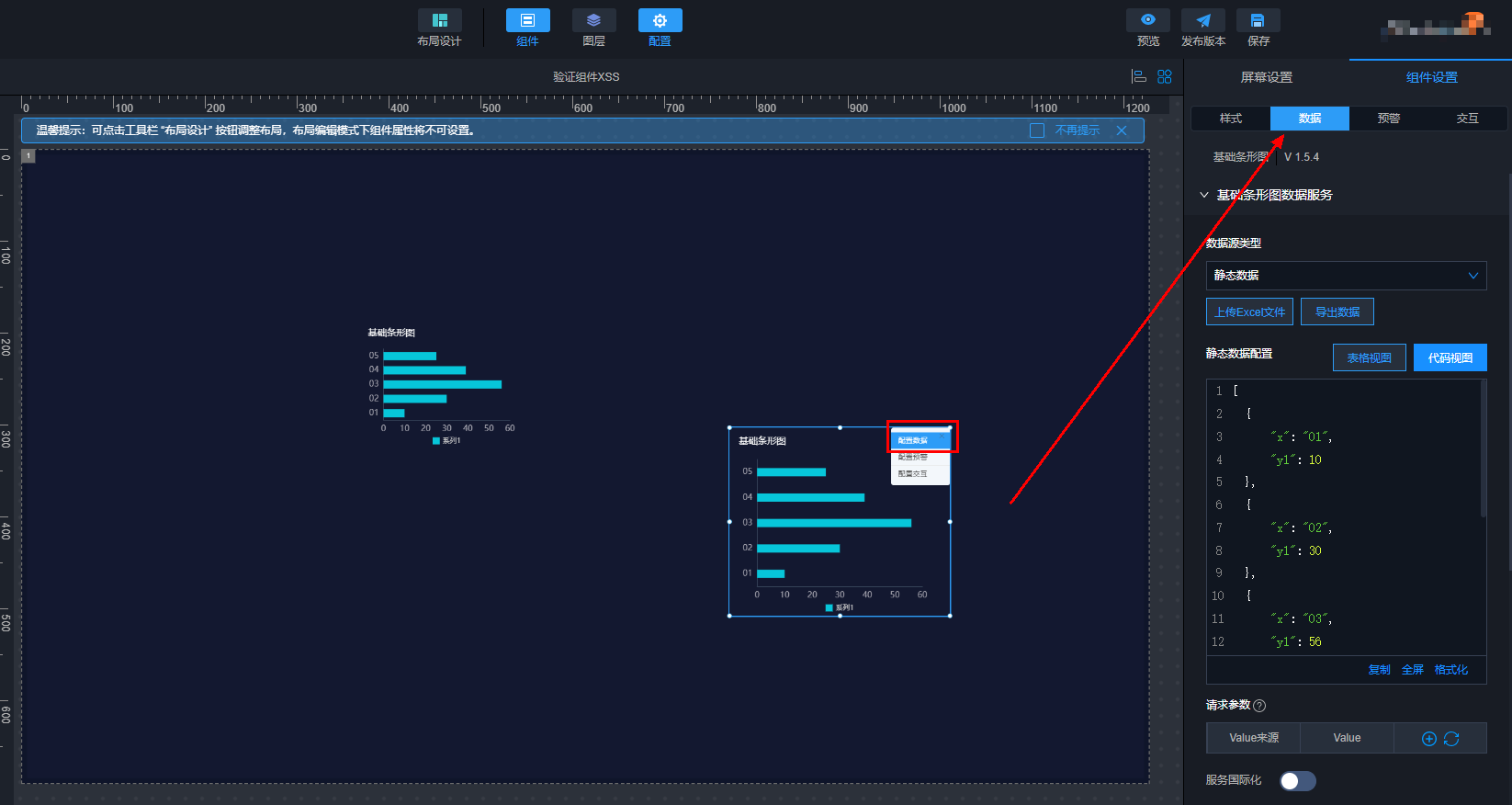Click the page number 1 marker on canvas

click(28, 156)
